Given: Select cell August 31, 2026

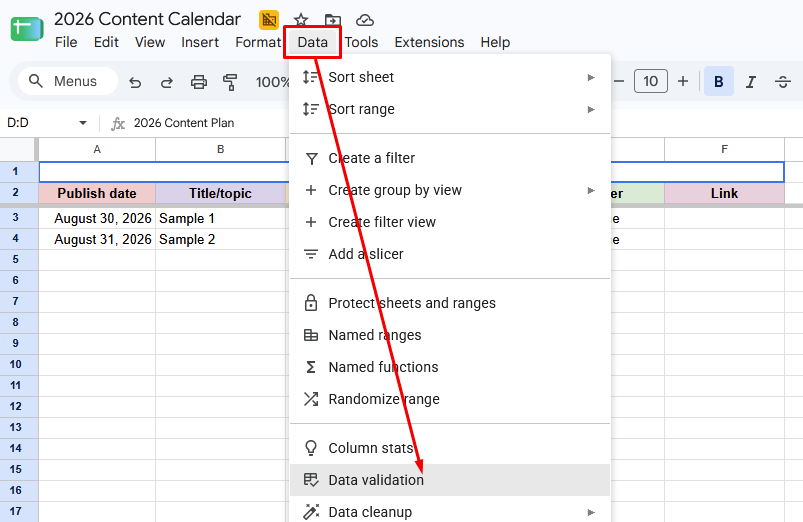Looking at the screenshot, I should tap(97, 240).
